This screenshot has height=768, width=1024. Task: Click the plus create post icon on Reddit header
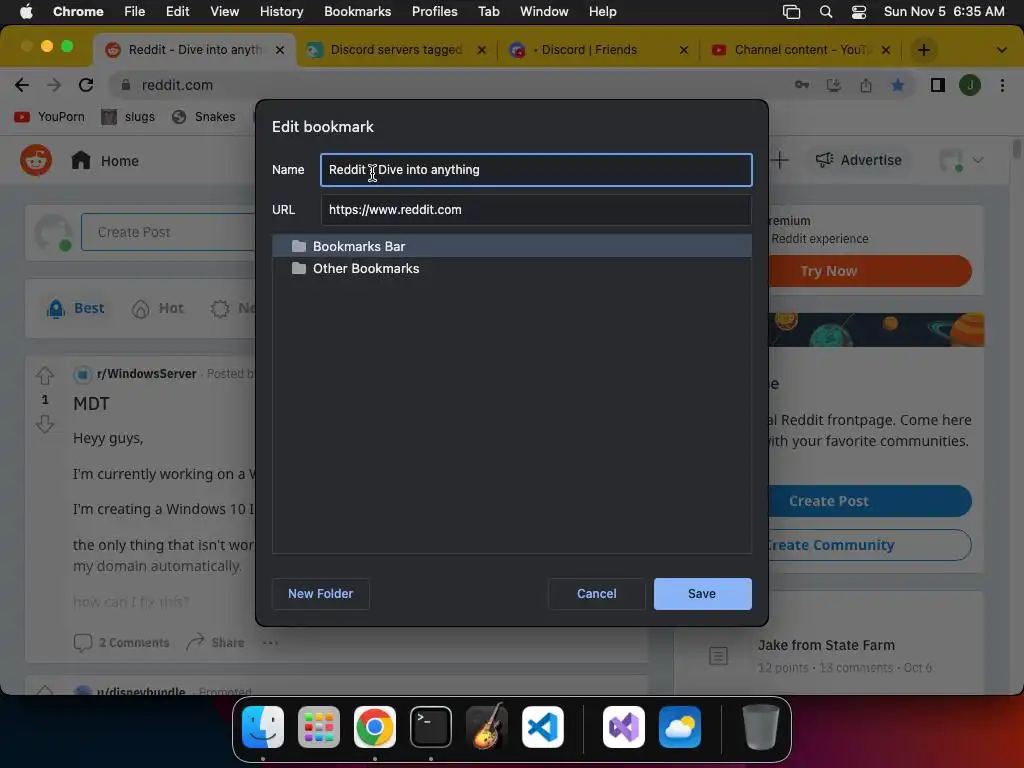[x=780, y=160]
